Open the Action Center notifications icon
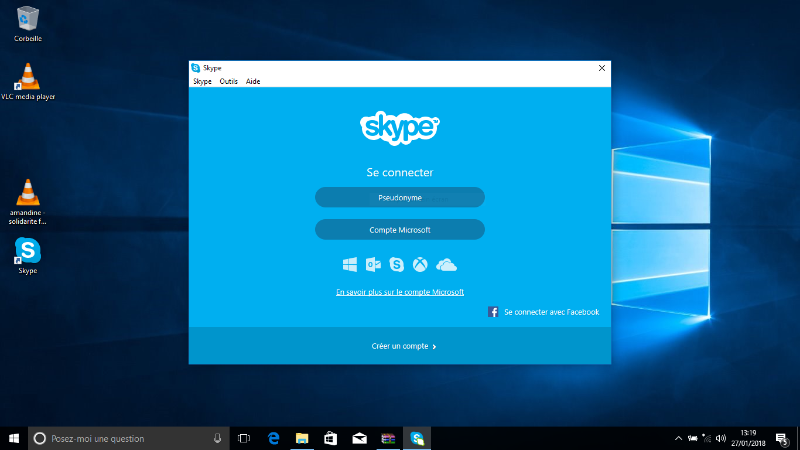The image size is (800, 450). (x=782, y=438)
